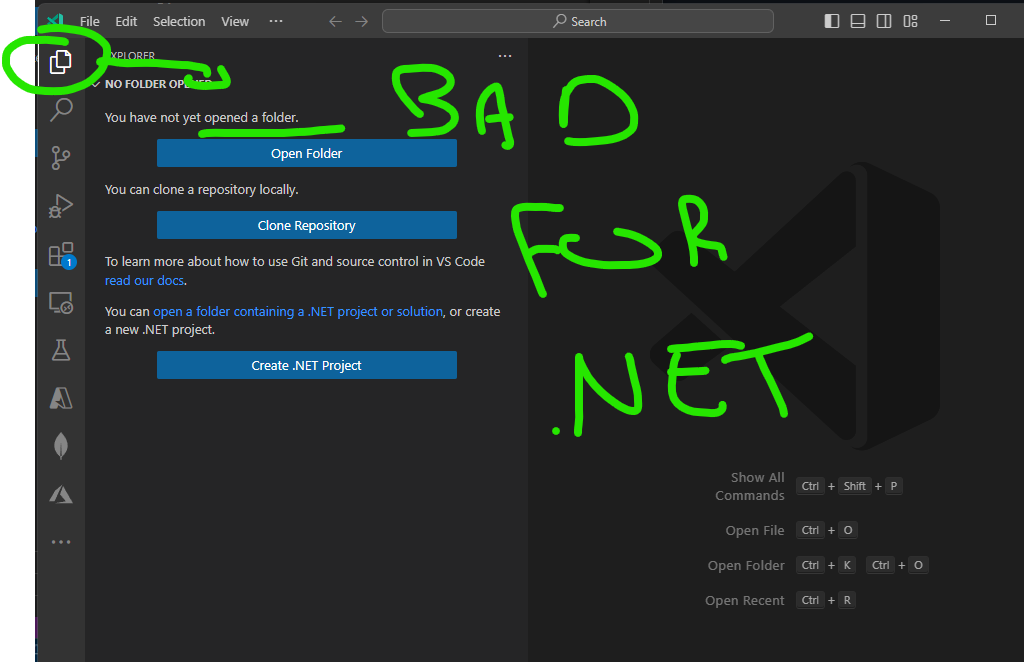
Task: Toggle primary side bar layout icon
Action: point(831,21)
